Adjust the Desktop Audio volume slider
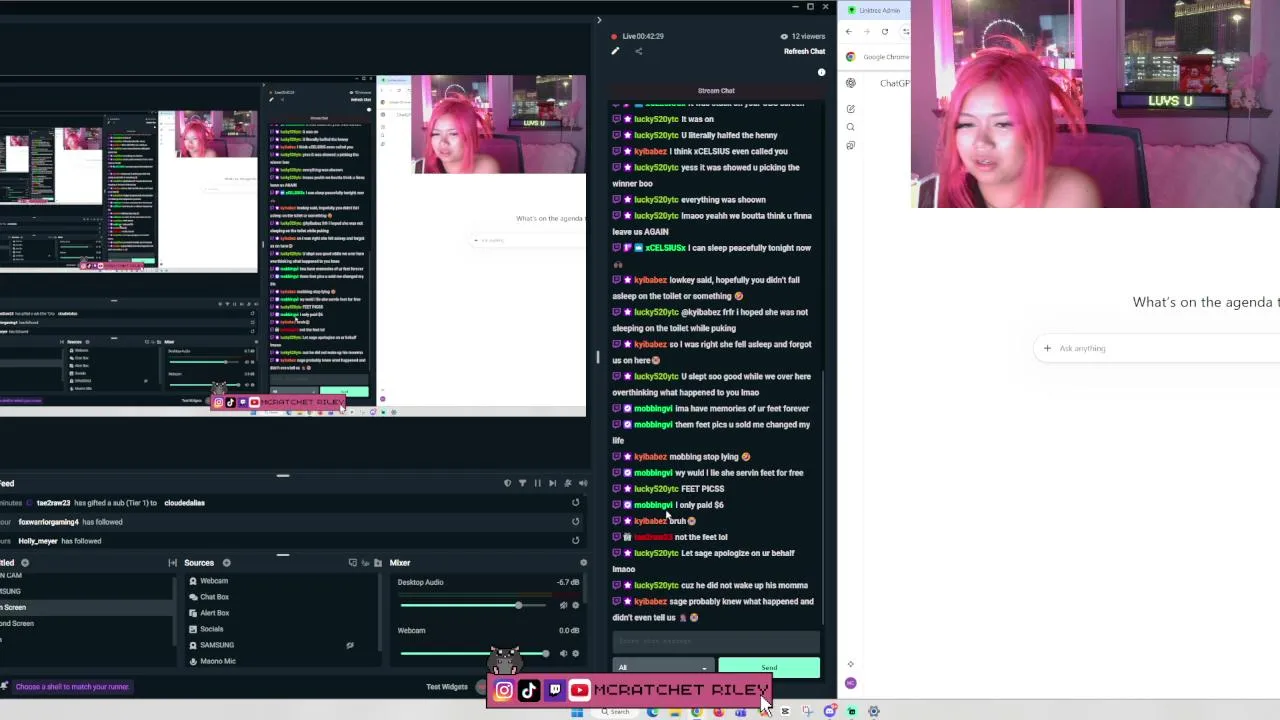The image size is (1280, 720). pyautogui.click(x=473, y=605)
